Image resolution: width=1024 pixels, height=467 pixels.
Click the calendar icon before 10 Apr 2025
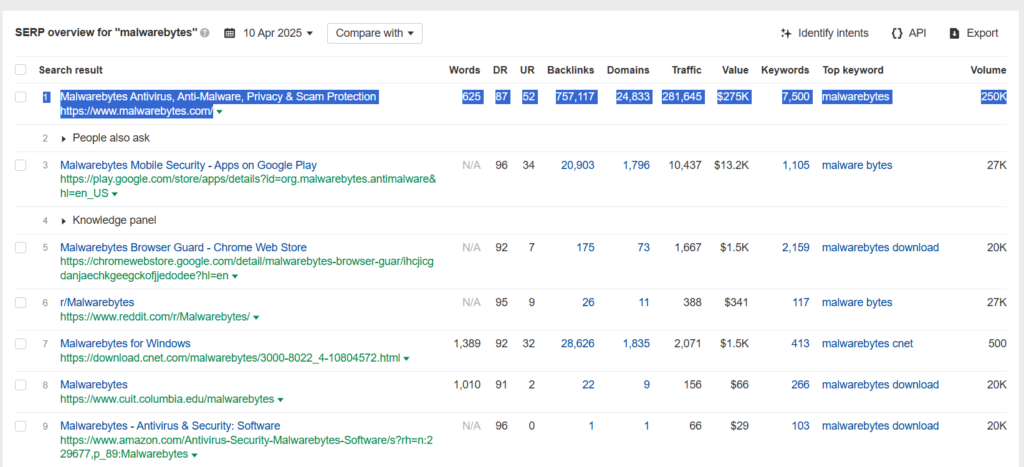click(x=229, y=33)
